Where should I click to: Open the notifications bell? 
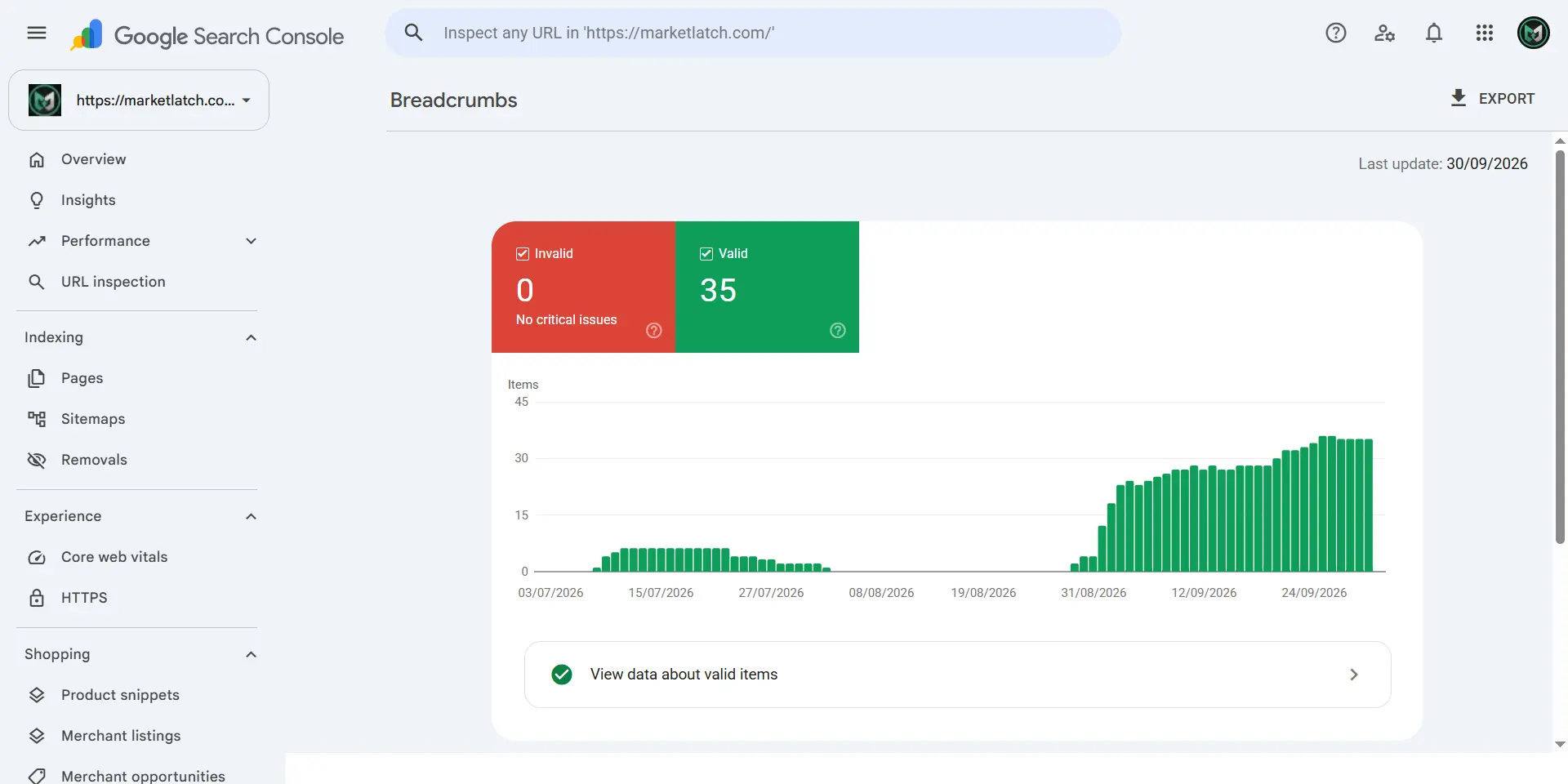point(1434,33)
